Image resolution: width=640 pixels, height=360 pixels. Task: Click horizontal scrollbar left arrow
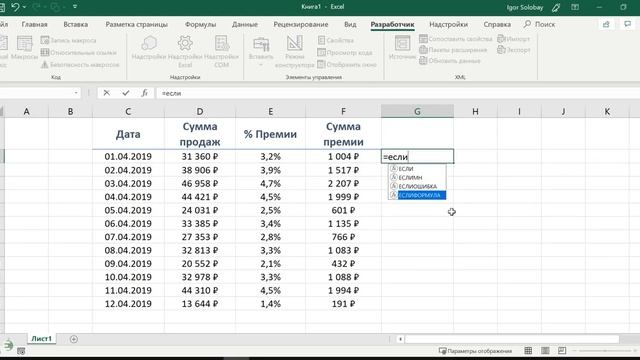click(400, 339)
